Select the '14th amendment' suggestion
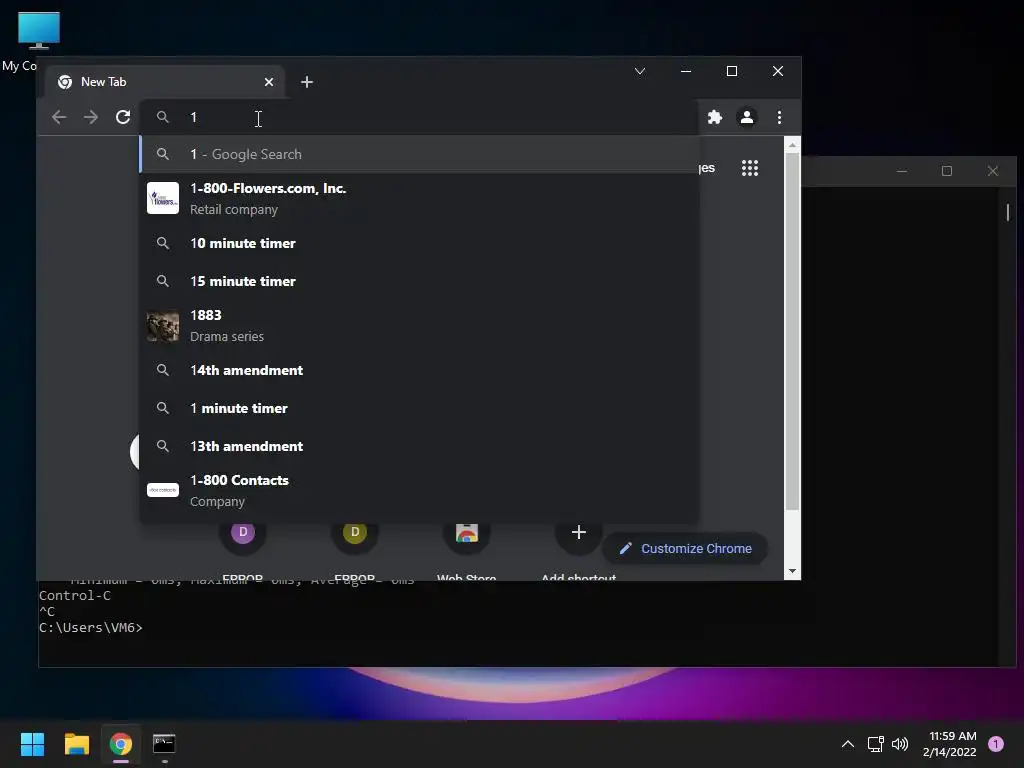 419,370
